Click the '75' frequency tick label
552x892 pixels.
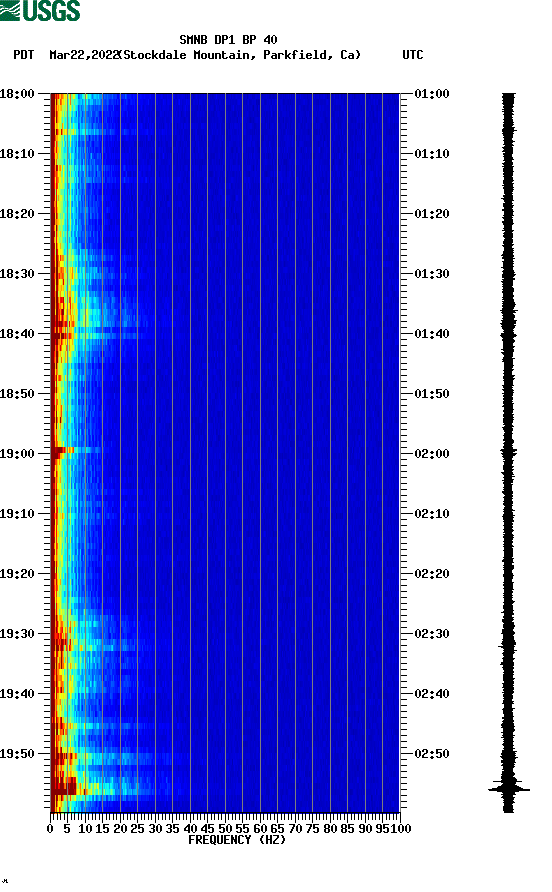(x=312, y=829)
